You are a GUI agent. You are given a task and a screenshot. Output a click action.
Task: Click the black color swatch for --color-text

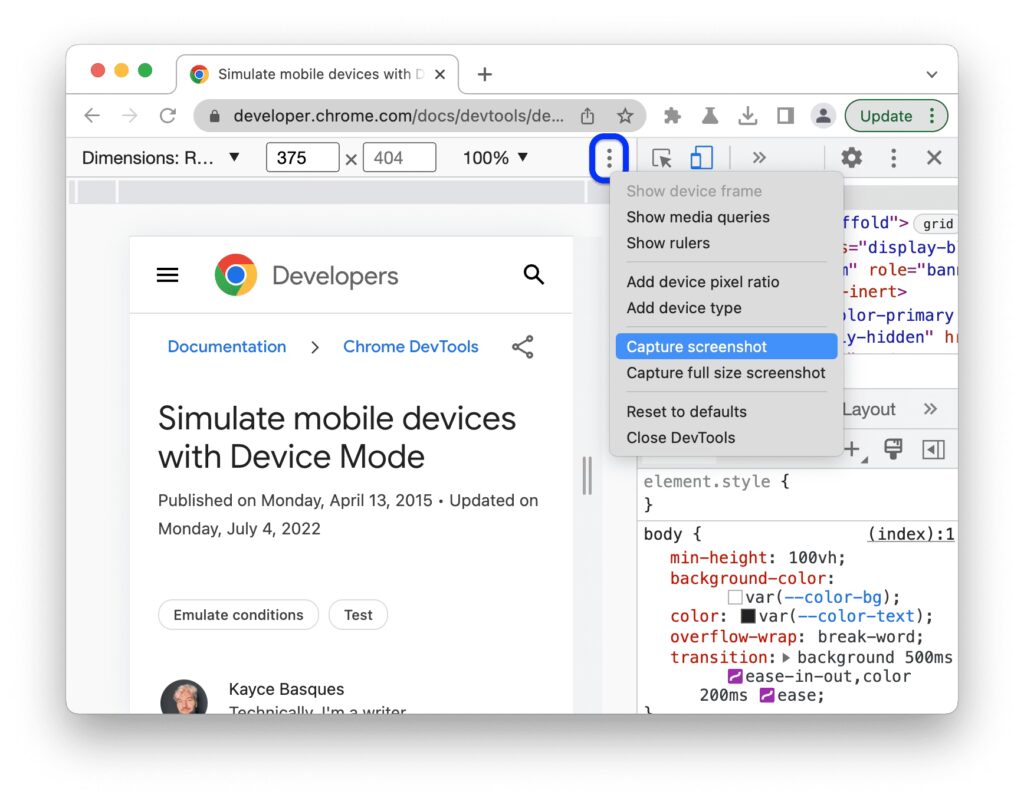tap(748, 616)
